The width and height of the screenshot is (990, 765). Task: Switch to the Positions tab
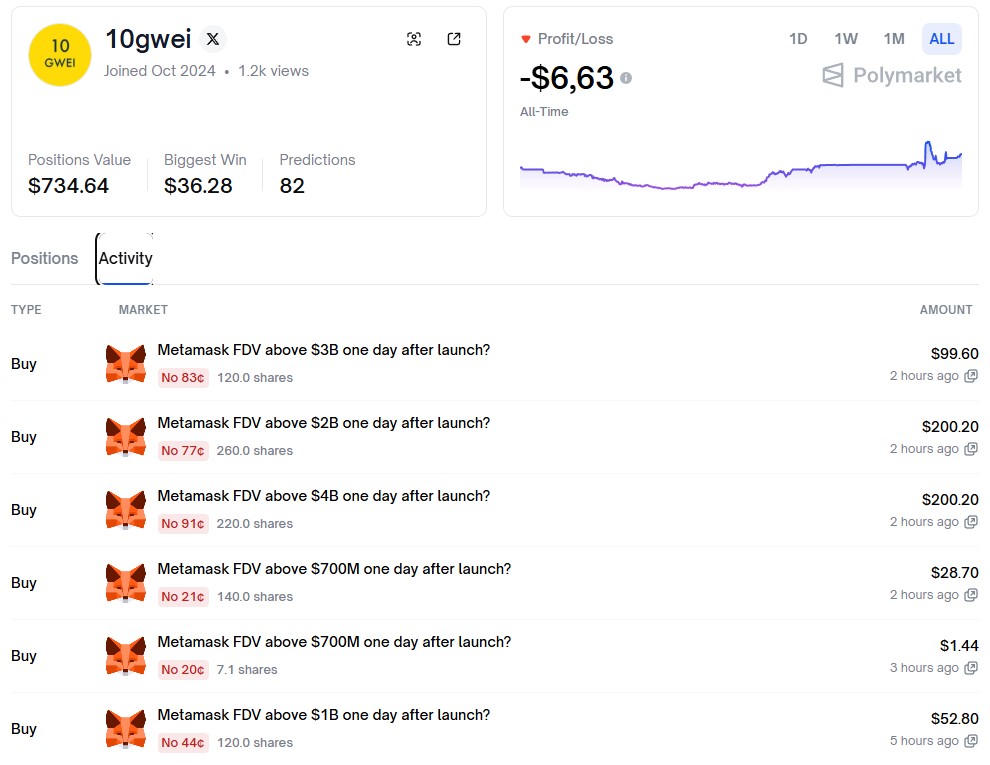pyautogui.click(x=44, y=258)
